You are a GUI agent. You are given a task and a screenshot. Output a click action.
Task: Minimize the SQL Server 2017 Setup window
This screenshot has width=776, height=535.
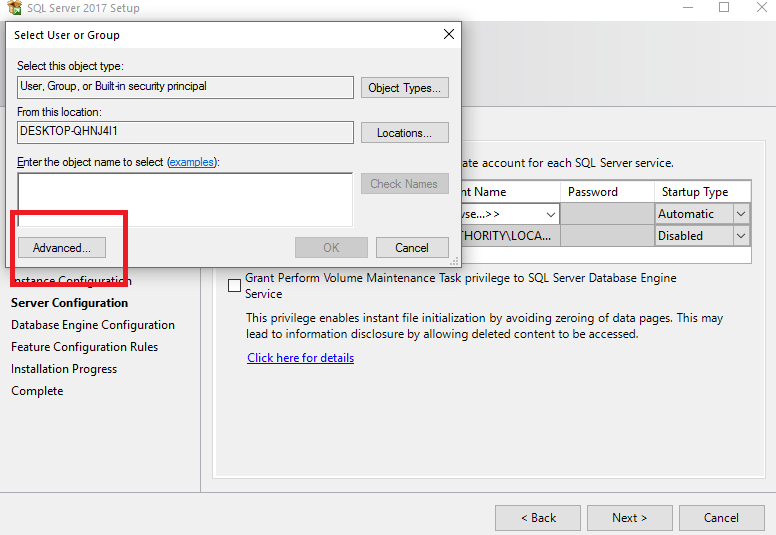pos(687,7)
